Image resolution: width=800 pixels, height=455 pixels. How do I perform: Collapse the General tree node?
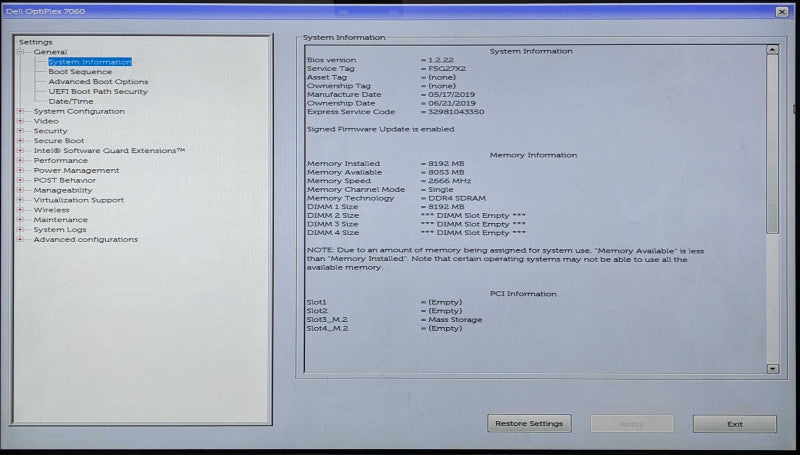click(20, 52)
